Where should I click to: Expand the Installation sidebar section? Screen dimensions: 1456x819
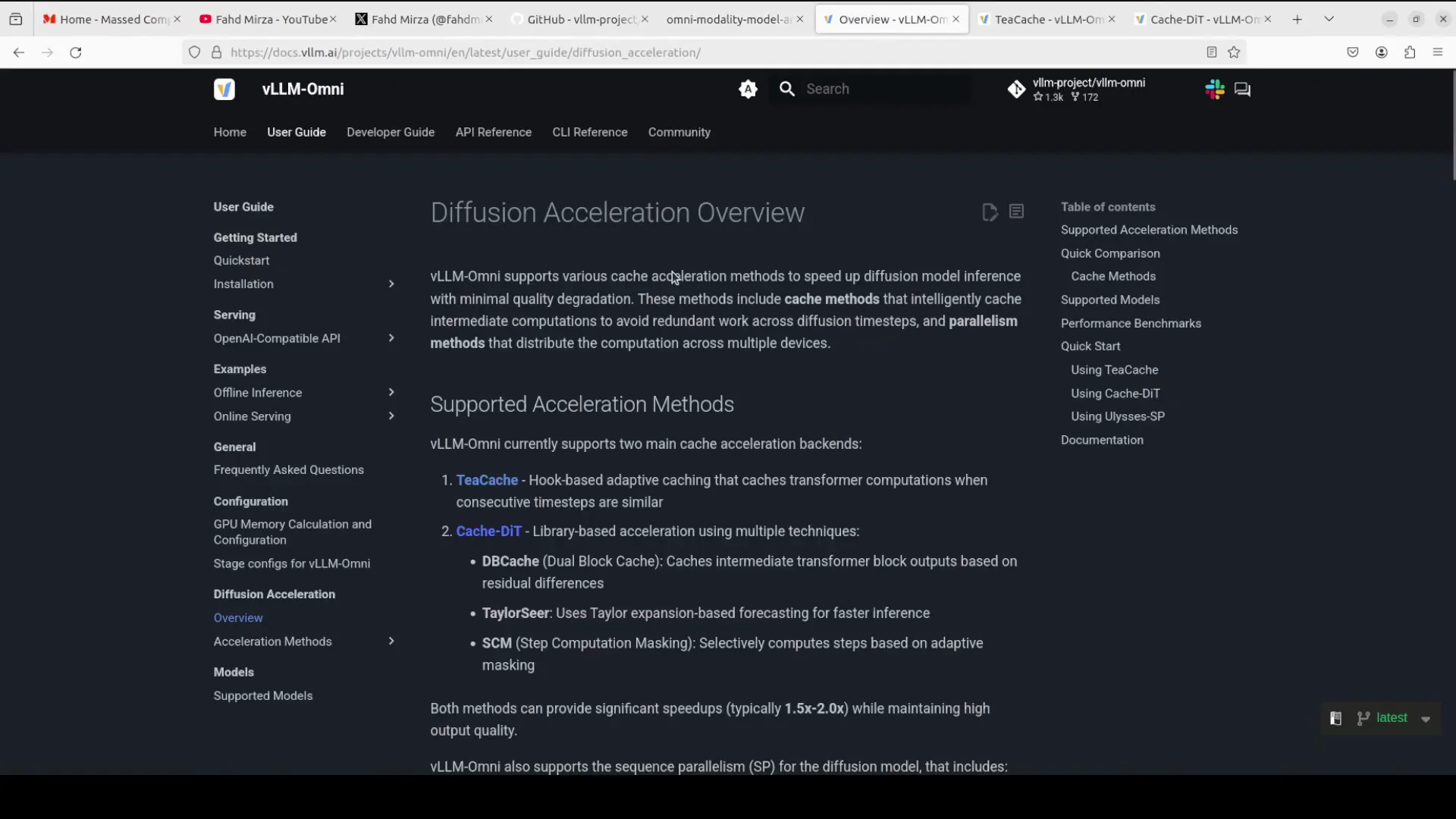click(x=391, y=284)
